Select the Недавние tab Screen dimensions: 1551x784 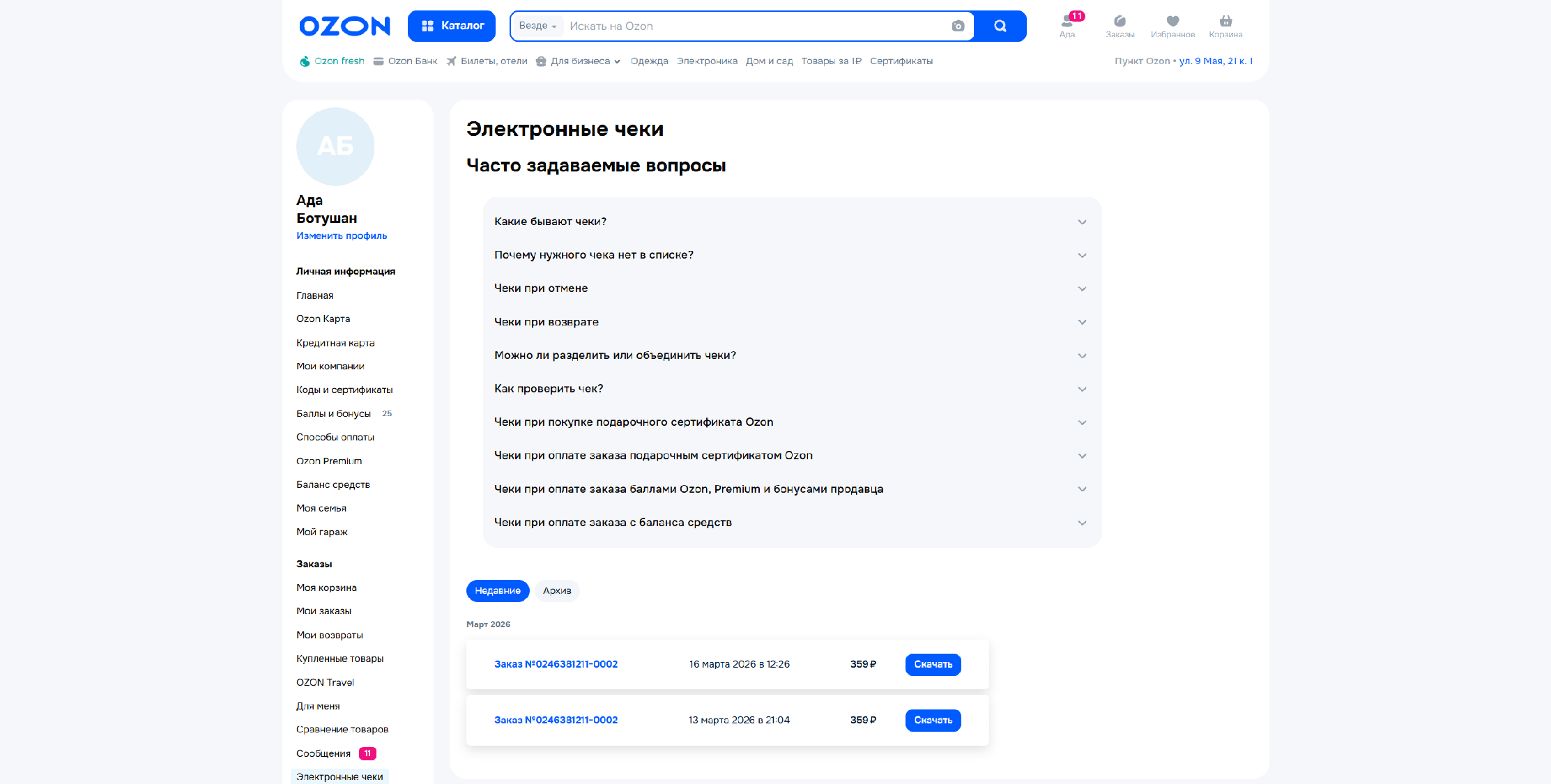(x=498, y=591)
